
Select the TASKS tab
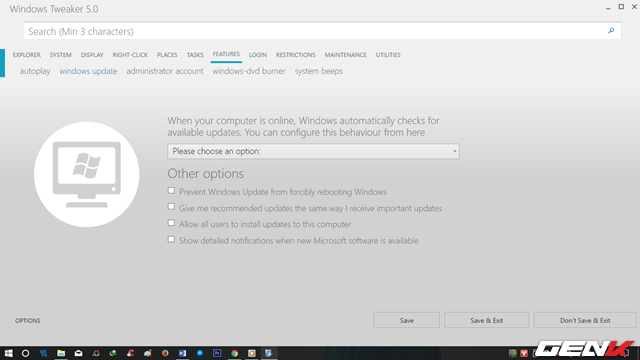point(195,55)
